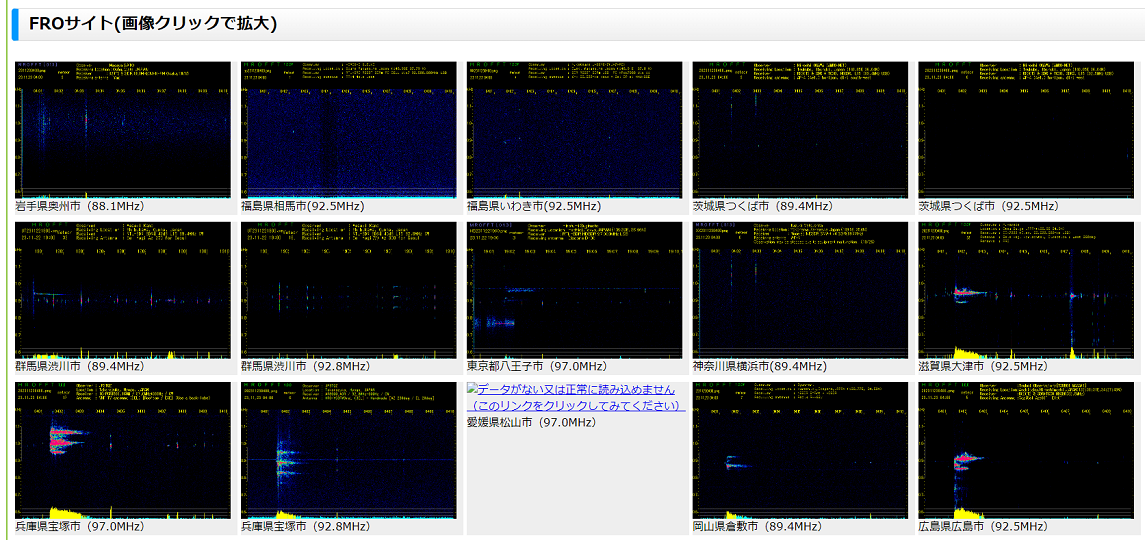
Task: Enlarge the 福島県相馬市 92.5MHz spectrogram image
Action: (x=349, y=130)
